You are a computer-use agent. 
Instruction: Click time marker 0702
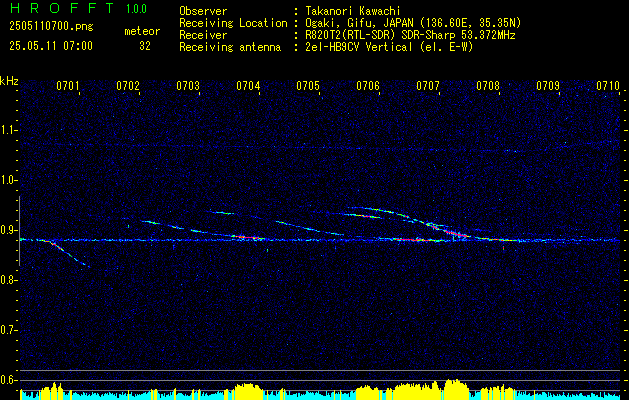(x=128, y=85)
